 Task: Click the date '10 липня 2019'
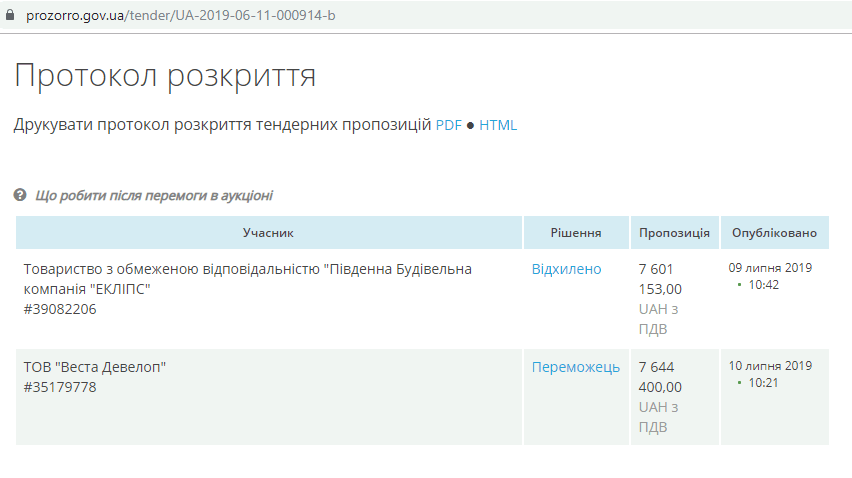point(770,366)
